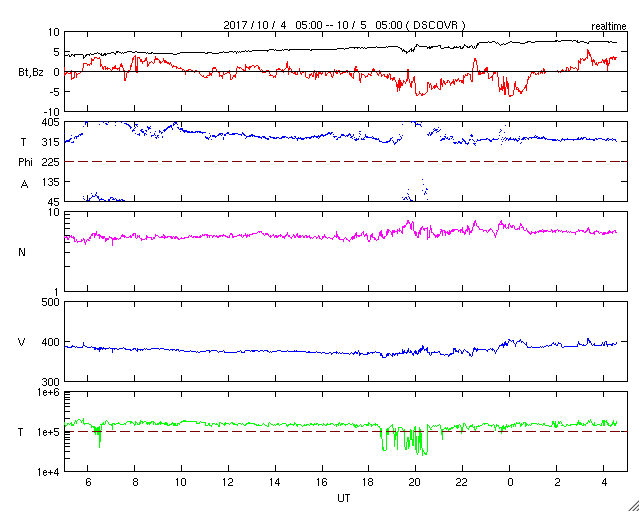The image size is (640, 512).
Task: Click the "5" tick of Bt,Bz axis
Action: tap(57, 52)
